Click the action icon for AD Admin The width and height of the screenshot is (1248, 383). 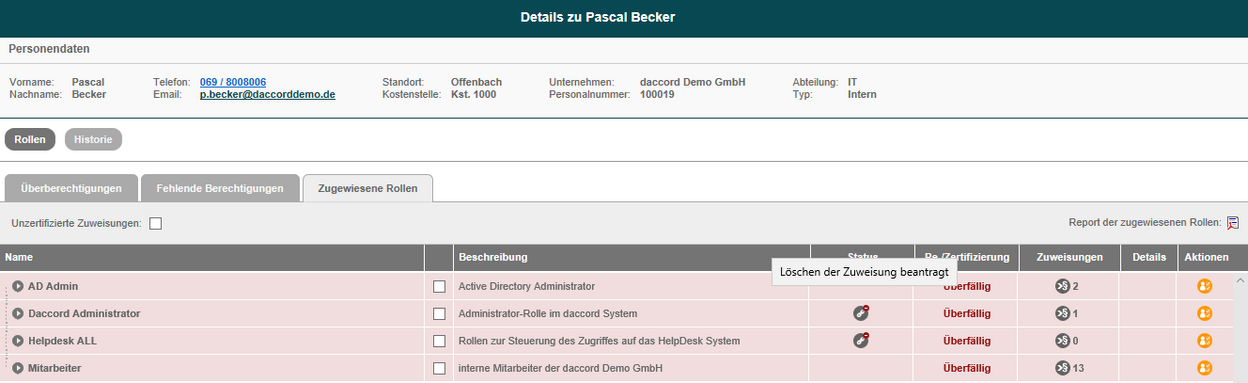tap(1205, 286)
